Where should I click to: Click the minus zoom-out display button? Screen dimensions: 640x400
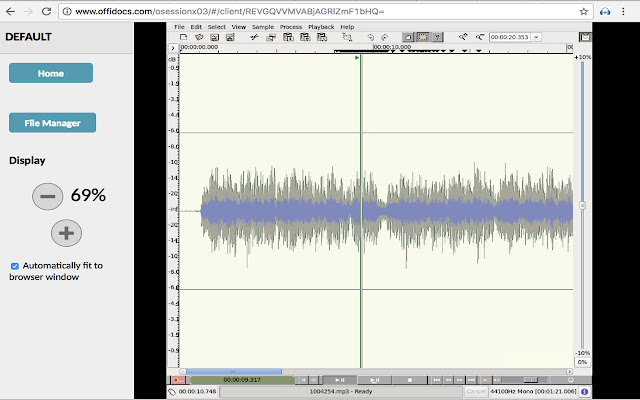[x=47, y=195]
